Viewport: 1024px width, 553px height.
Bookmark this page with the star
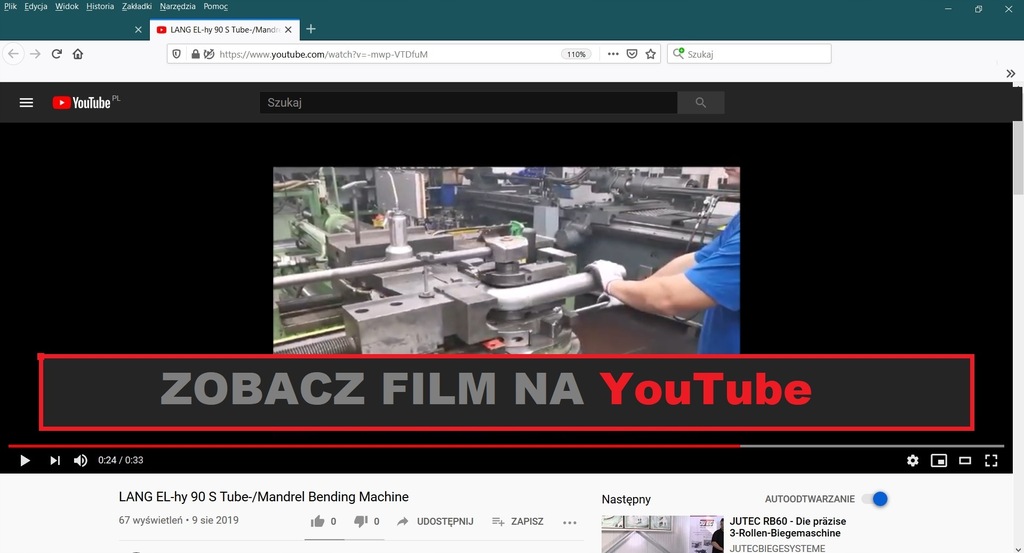(x=650, y=54)
